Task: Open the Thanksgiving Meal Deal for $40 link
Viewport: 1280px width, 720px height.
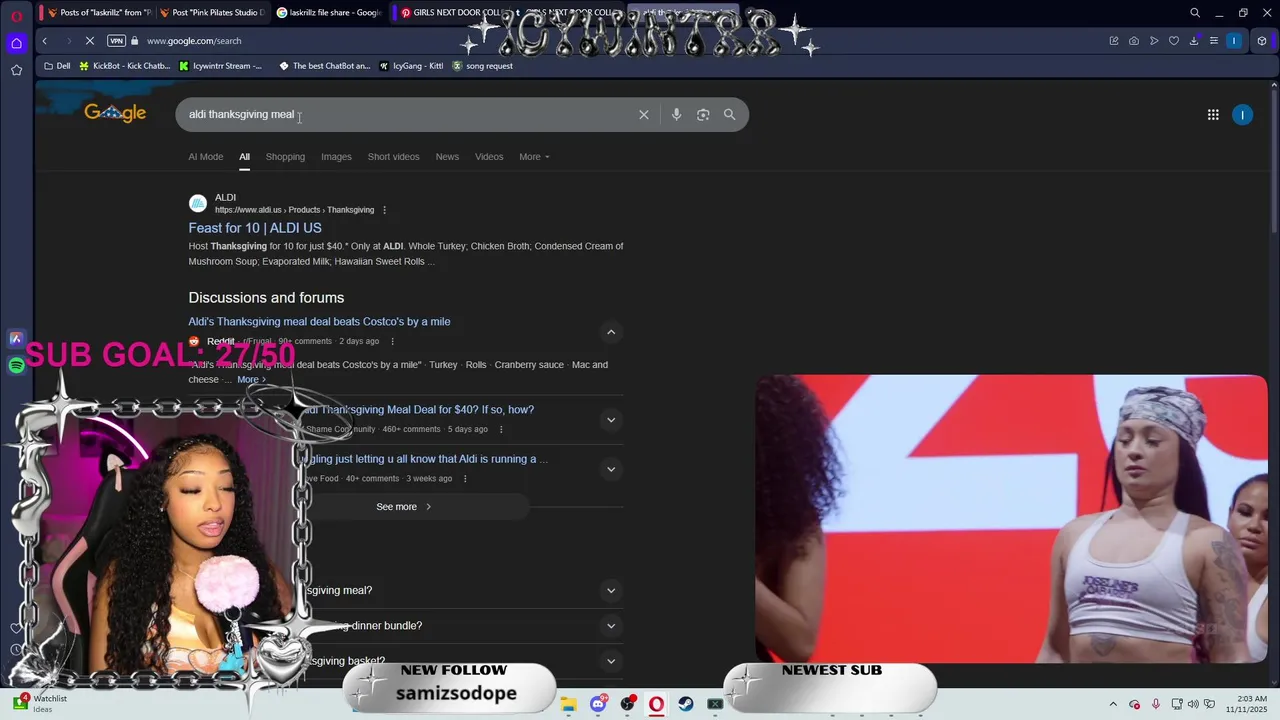Action: click(420, 410)
